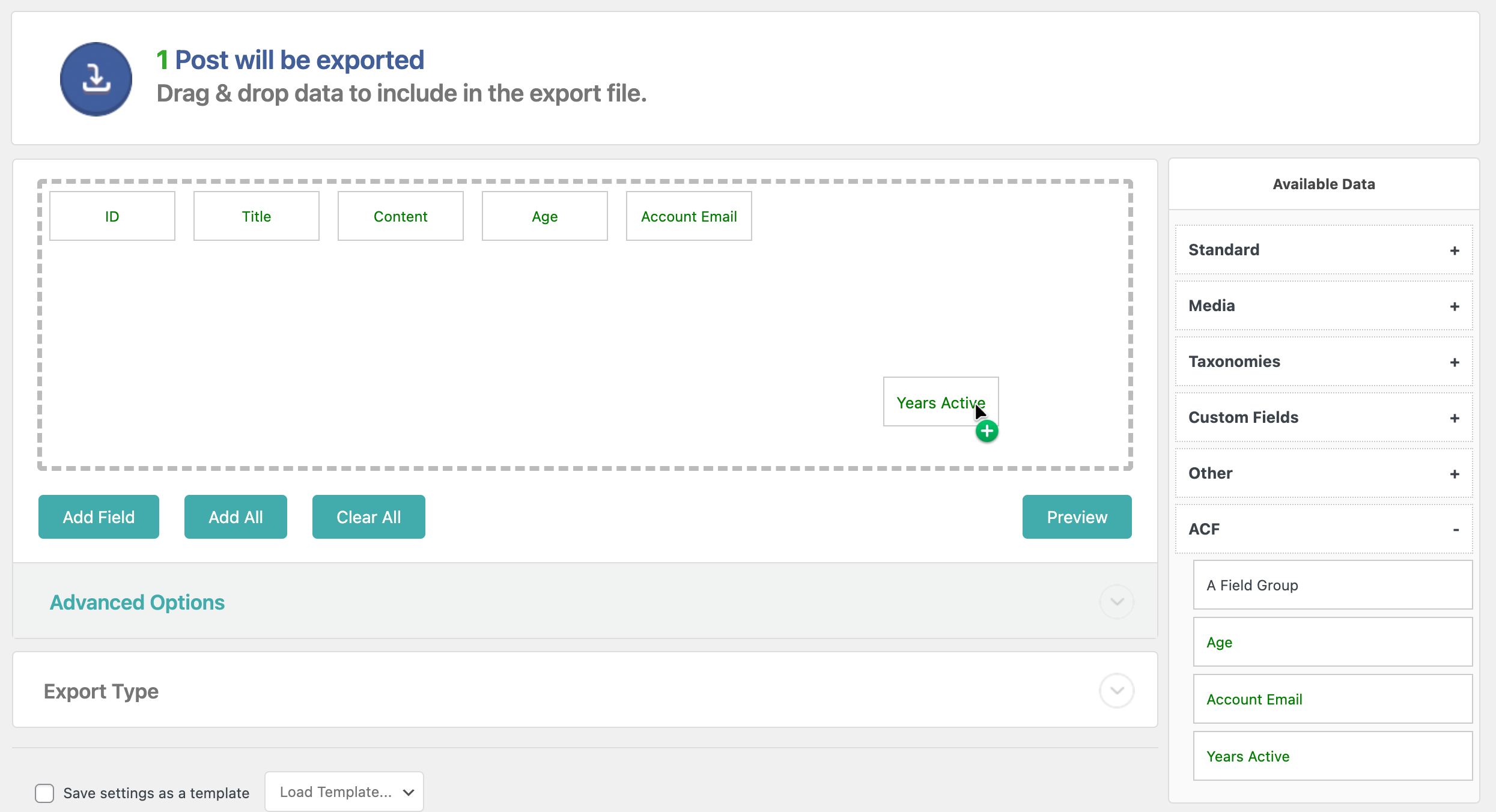Image resolution: width=1496 pixels, height=812 pixels.
Task: Click the Preview button
Action: [x=1077, y=517]
